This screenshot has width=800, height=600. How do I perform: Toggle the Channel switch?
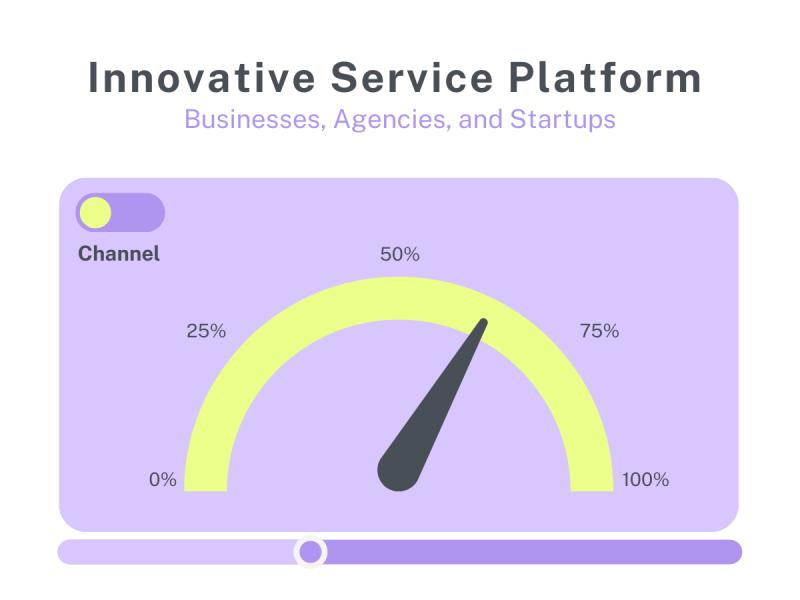tap(120, 213)
